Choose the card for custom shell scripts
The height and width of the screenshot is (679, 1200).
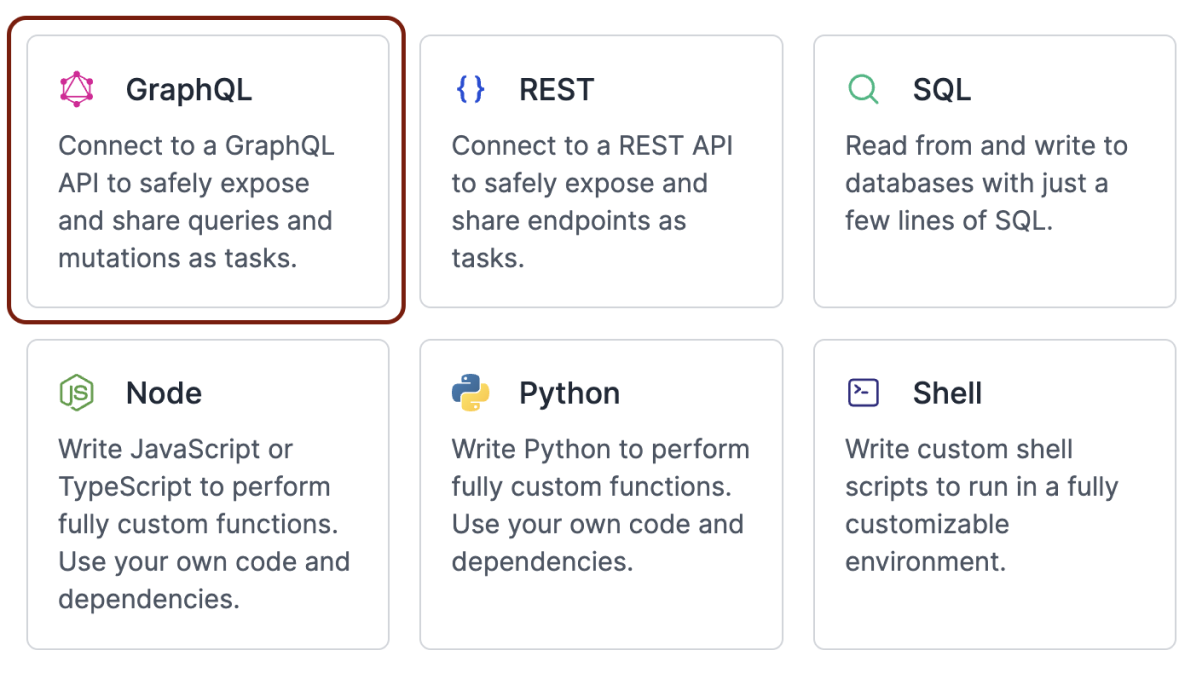pyautogui.click(x=995, y=495)
